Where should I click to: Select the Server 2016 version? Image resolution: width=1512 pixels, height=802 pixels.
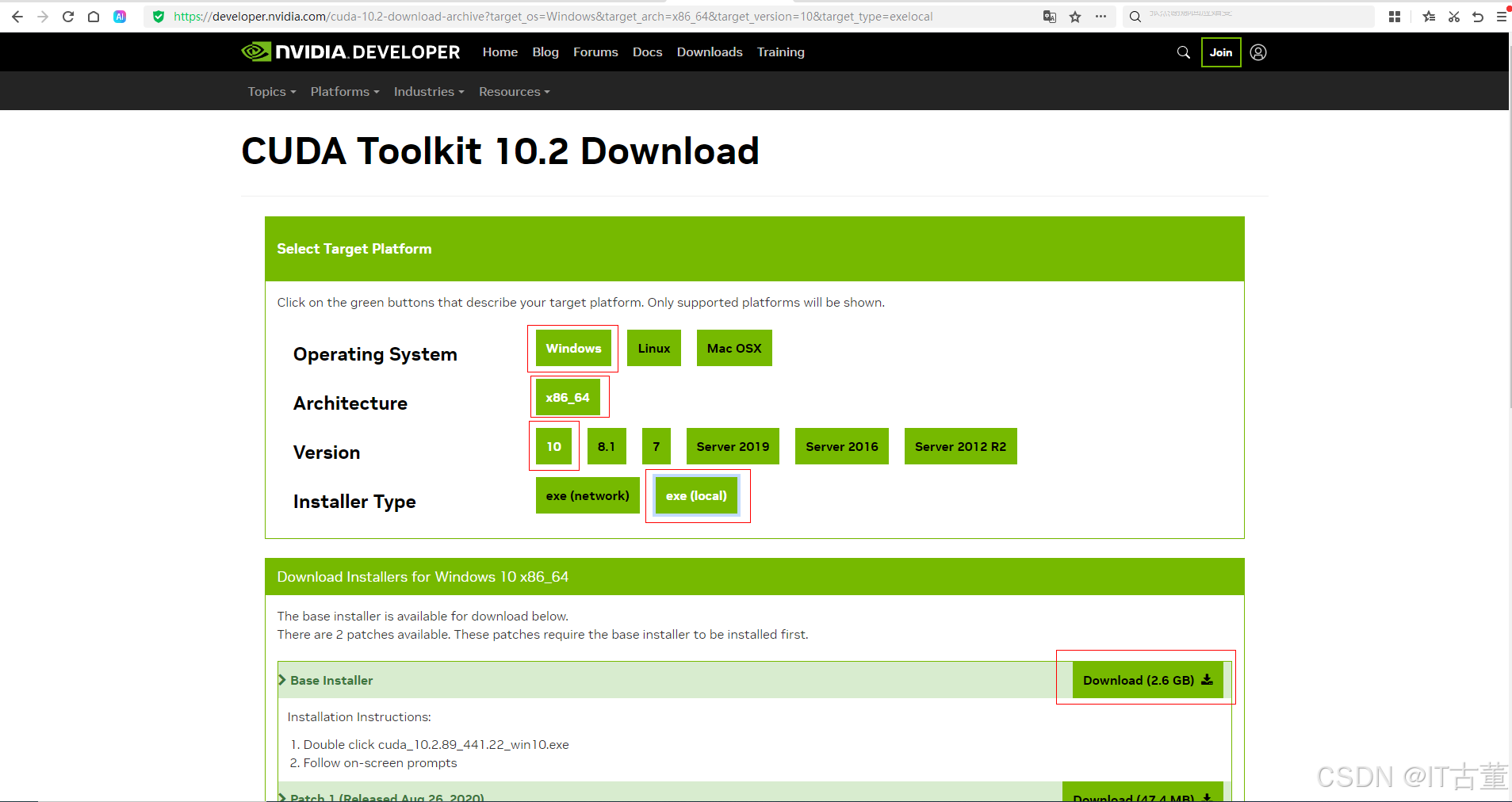[842, 447]
